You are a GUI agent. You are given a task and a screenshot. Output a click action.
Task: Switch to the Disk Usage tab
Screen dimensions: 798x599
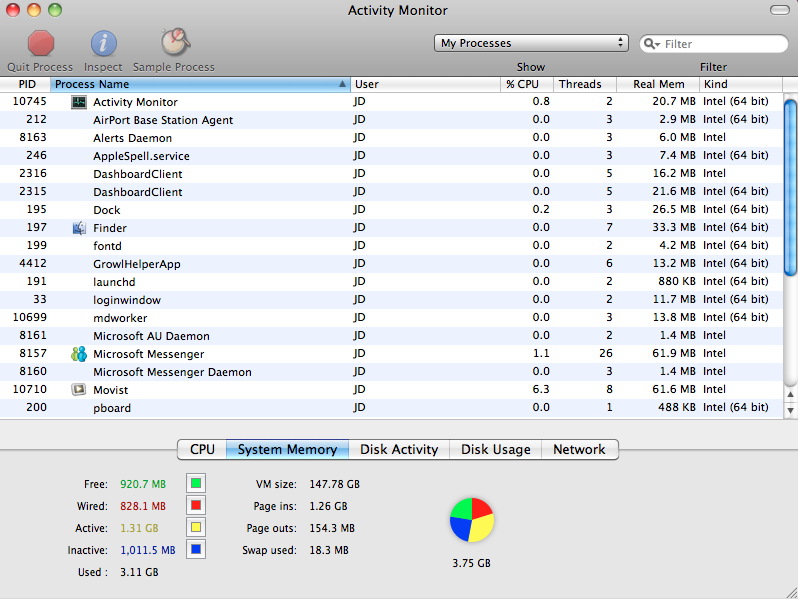click(x=496, y=449)
